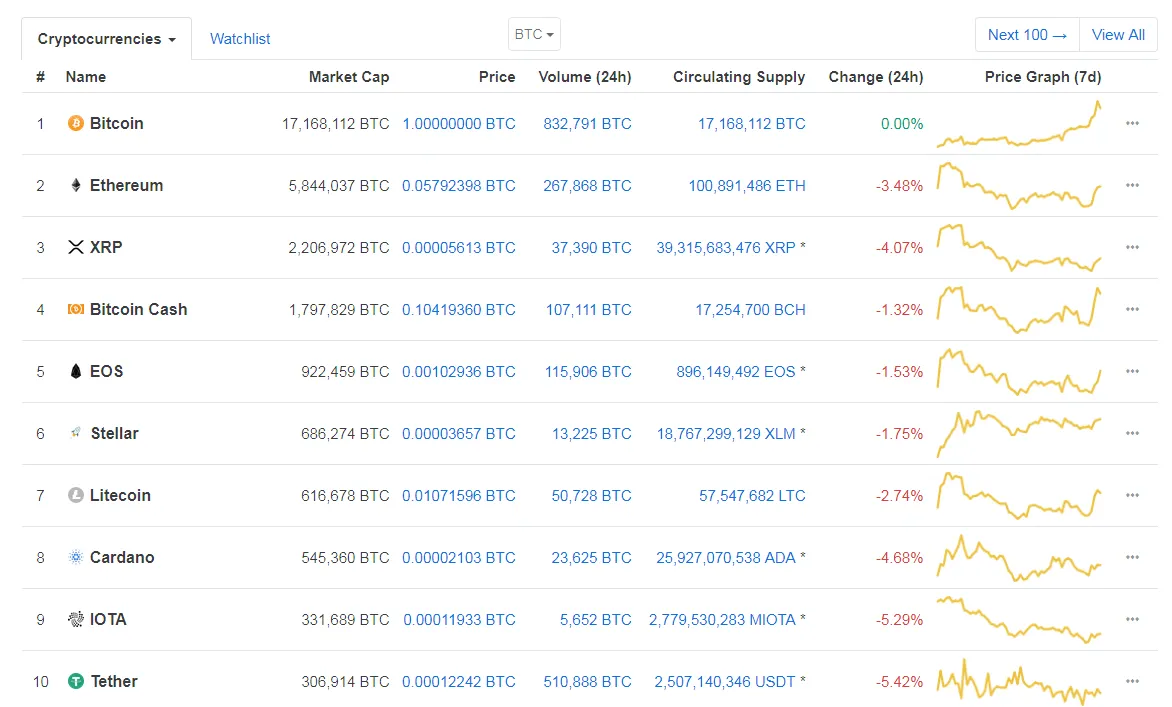Click the Tether logo icon
The width and height of the screenshot is (1172, 707).
[75, 682]
